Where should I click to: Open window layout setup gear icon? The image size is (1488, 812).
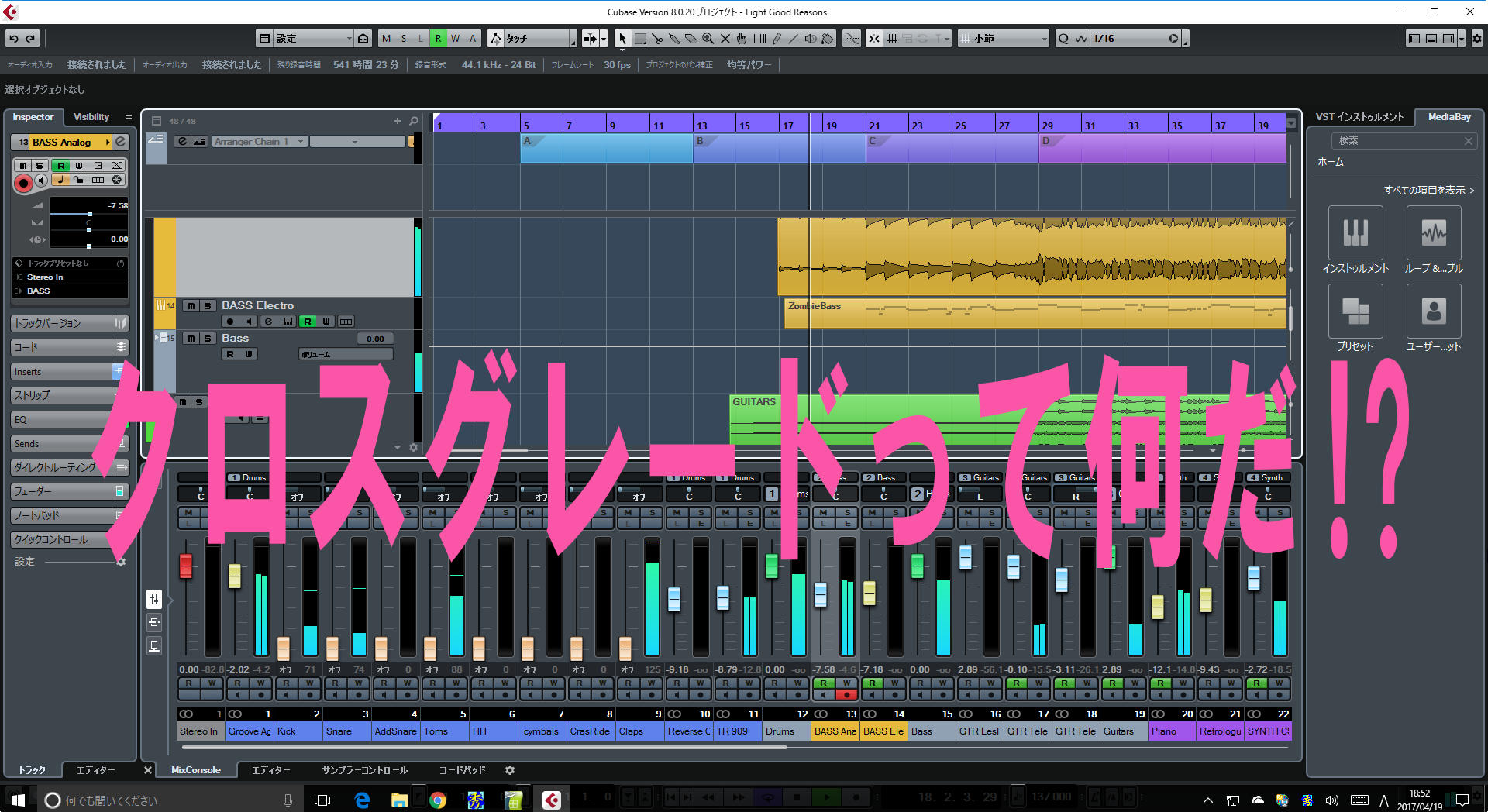[1477, 38]
